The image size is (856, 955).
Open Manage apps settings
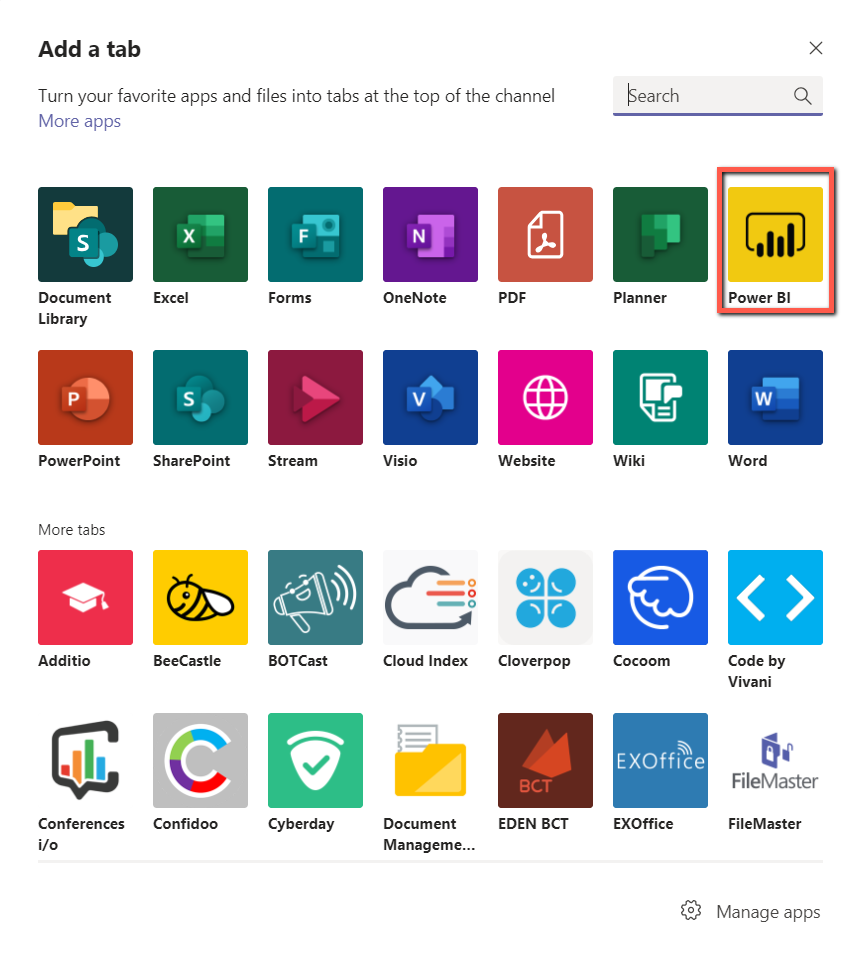tap(751, 911)
